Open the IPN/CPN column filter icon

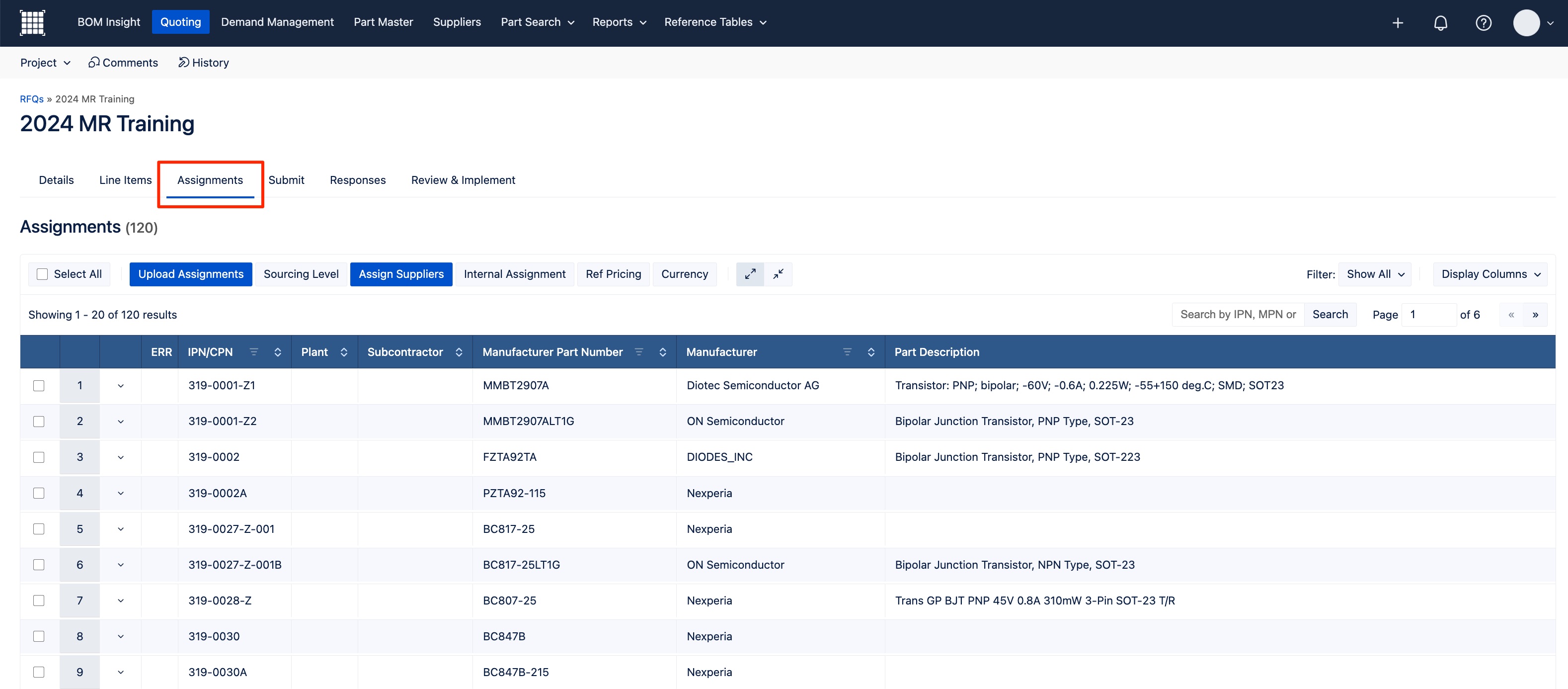click(254, 351)
